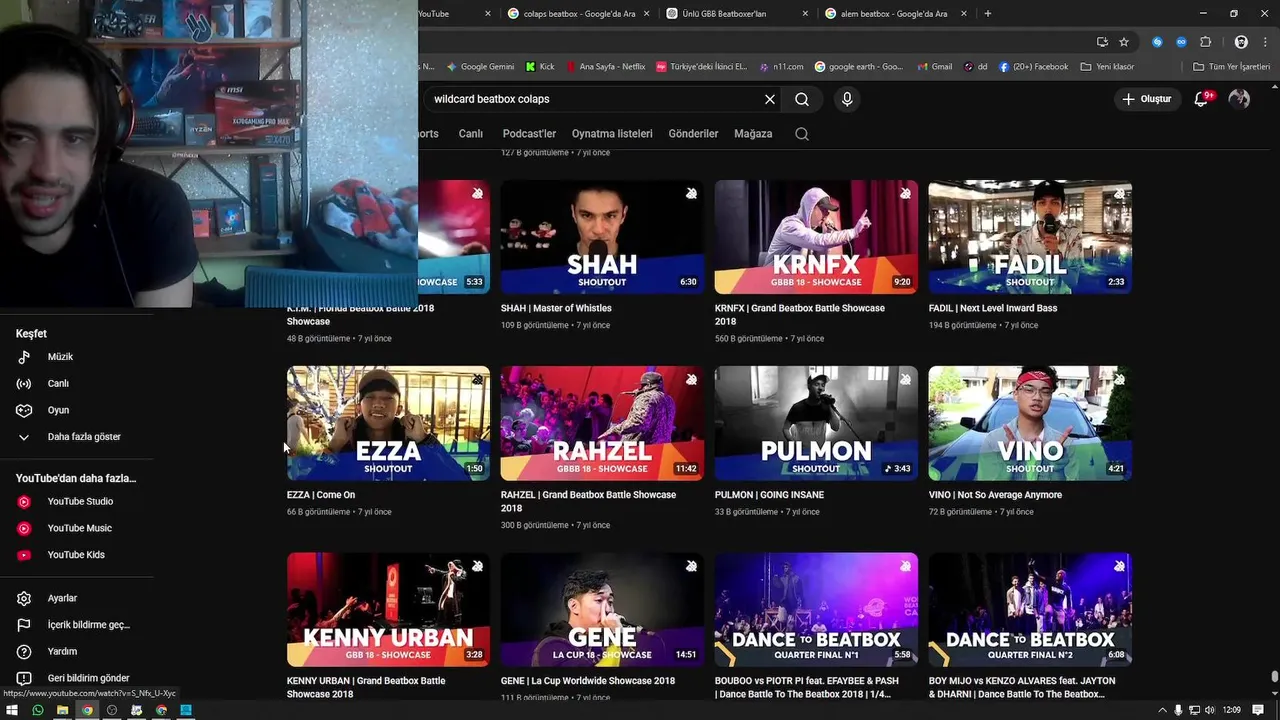The image size is (1280, 720).
Task: Open Ayarlar settings in the sidebar
Action: click(x=77, y=598)
